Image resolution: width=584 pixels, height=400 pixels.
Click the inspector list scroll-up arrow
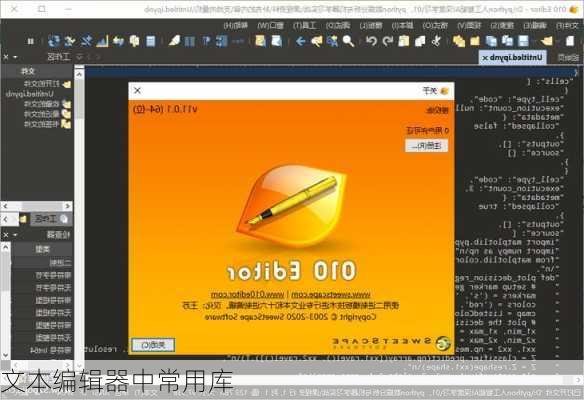(x=6, y=247)
